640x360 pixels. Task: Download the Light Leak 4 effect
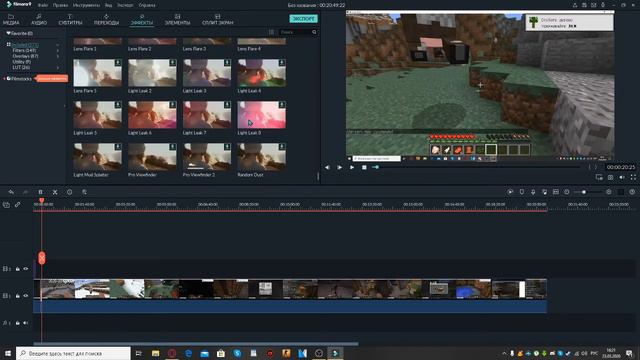pos(282,62)
